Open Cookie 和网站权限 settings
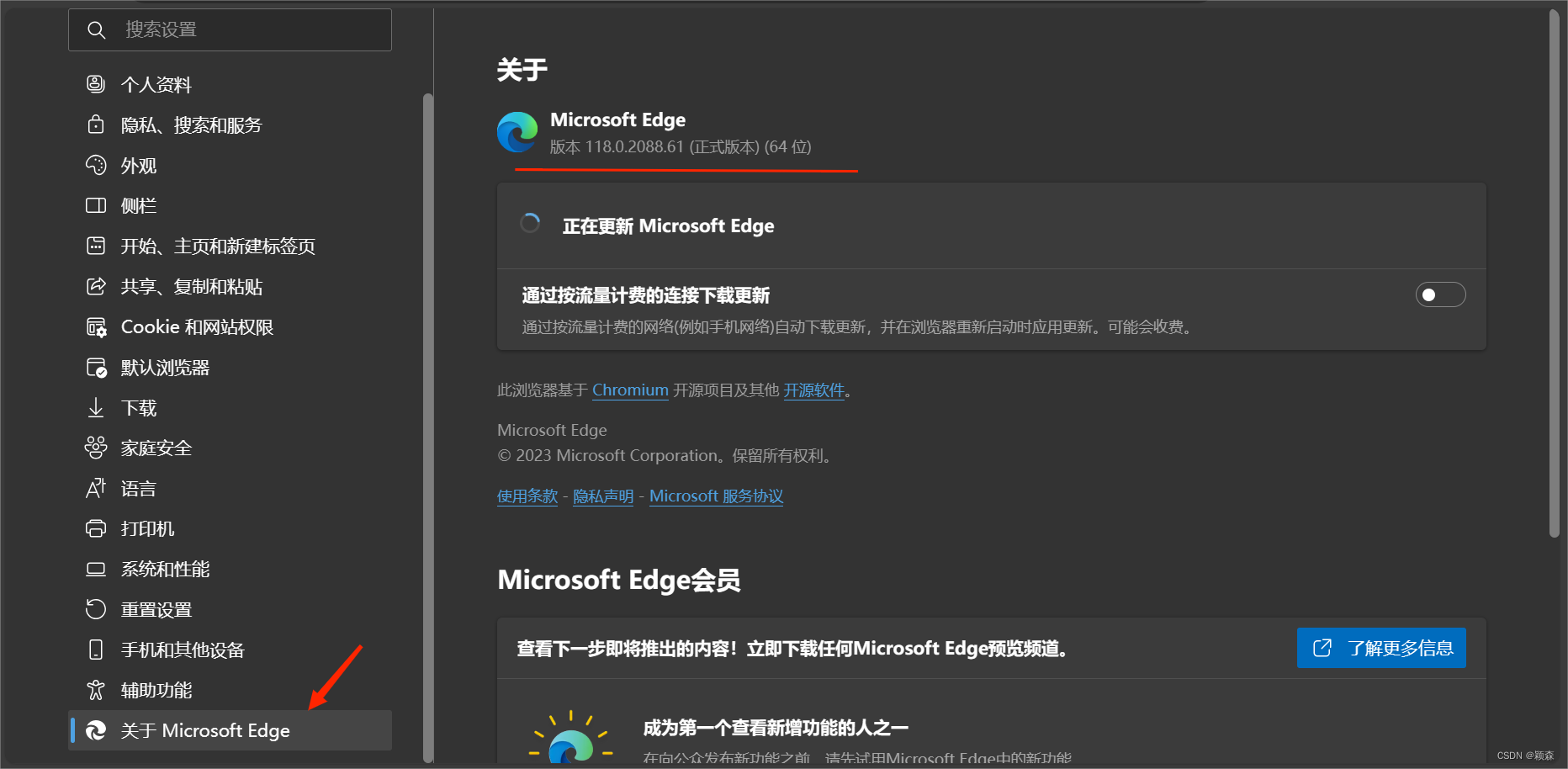1568x769 pixels. point(230,326)
